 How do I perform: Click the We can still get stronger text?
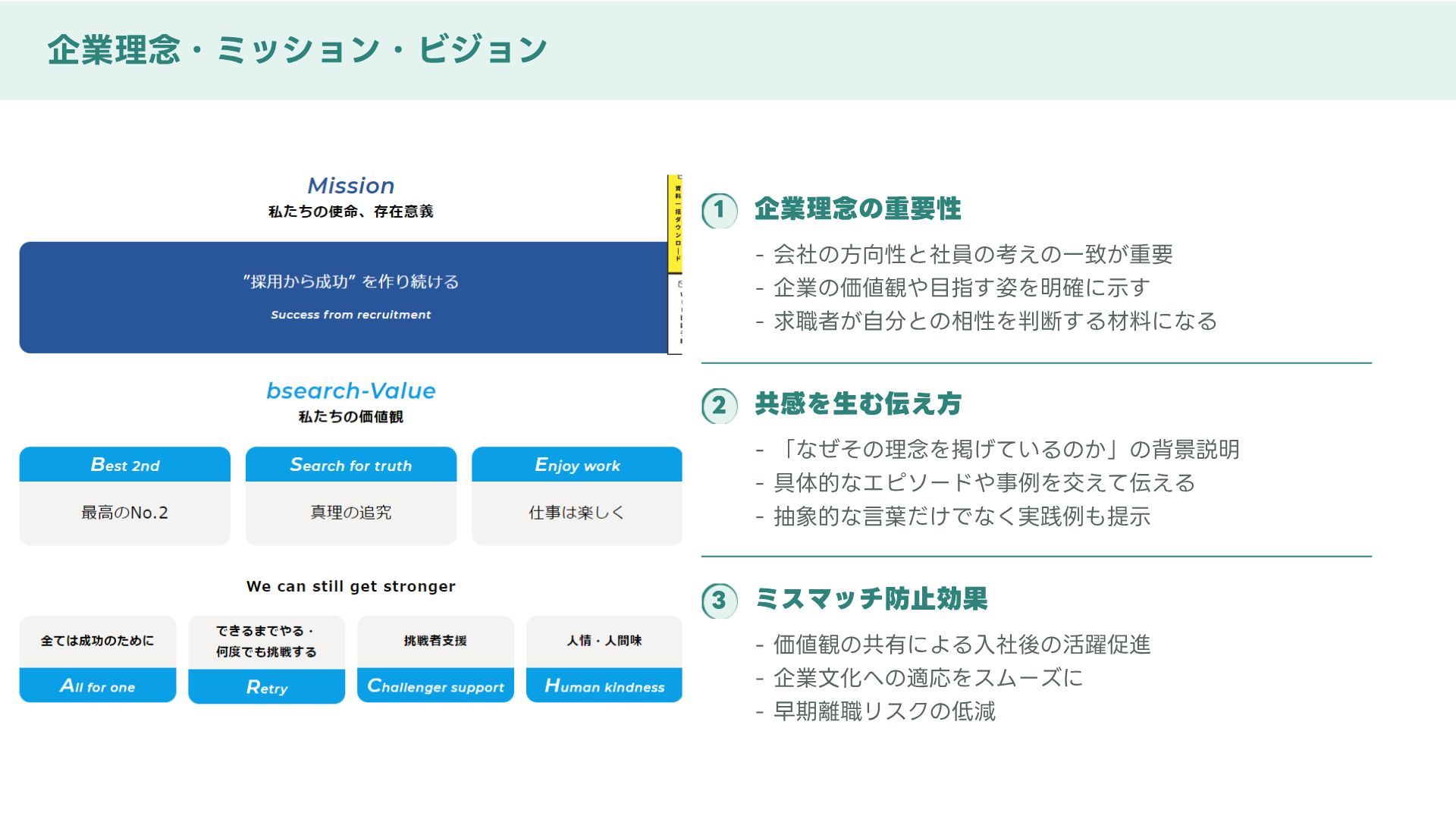click(x=350, y=586)
